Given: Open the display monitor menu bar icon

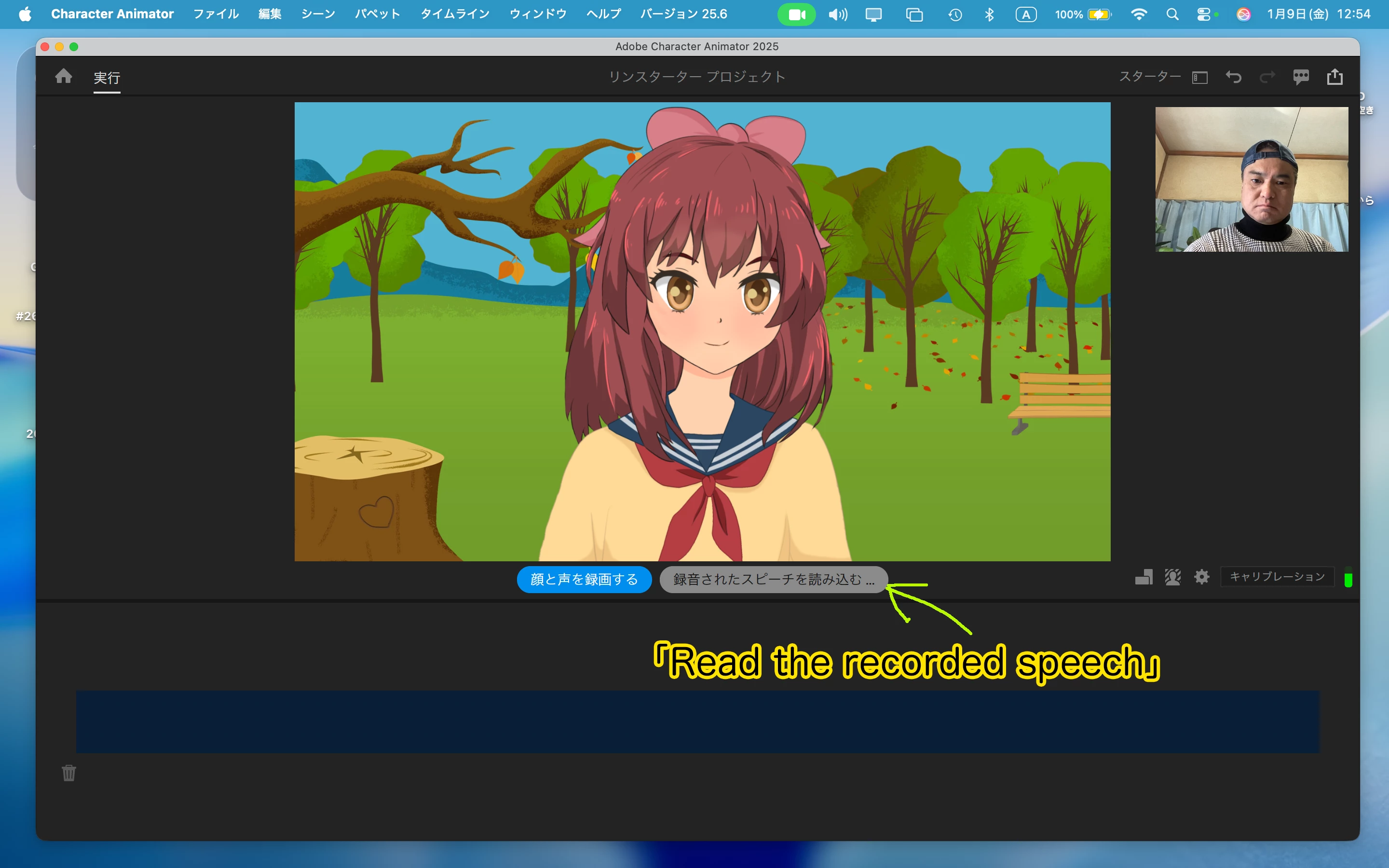Looking at the screenshot, I should 873,14.
